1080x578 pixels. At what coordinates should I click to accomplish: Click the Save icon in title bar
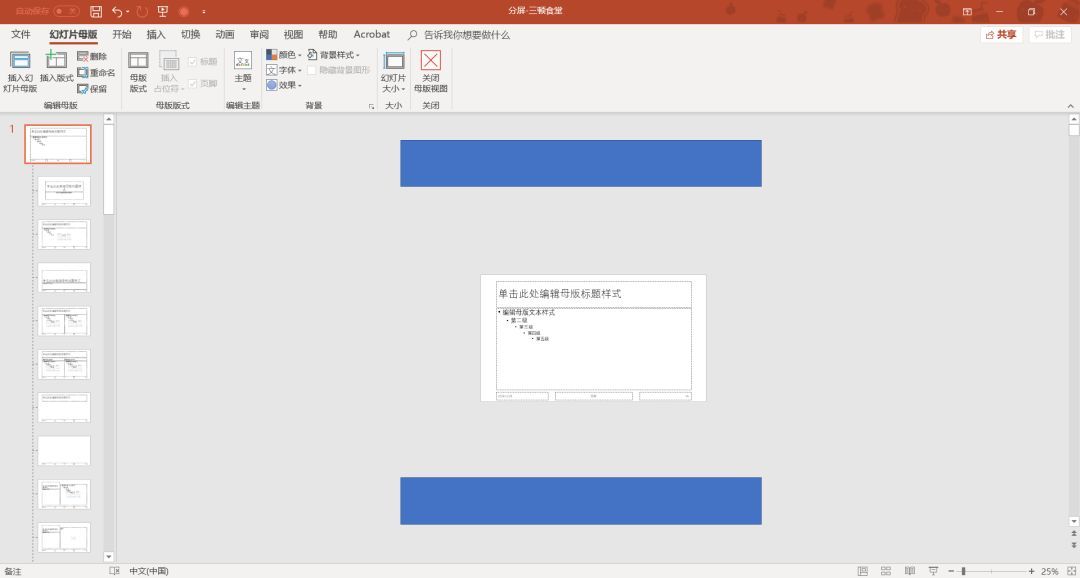pyautogui.click(x=96, y=11)
